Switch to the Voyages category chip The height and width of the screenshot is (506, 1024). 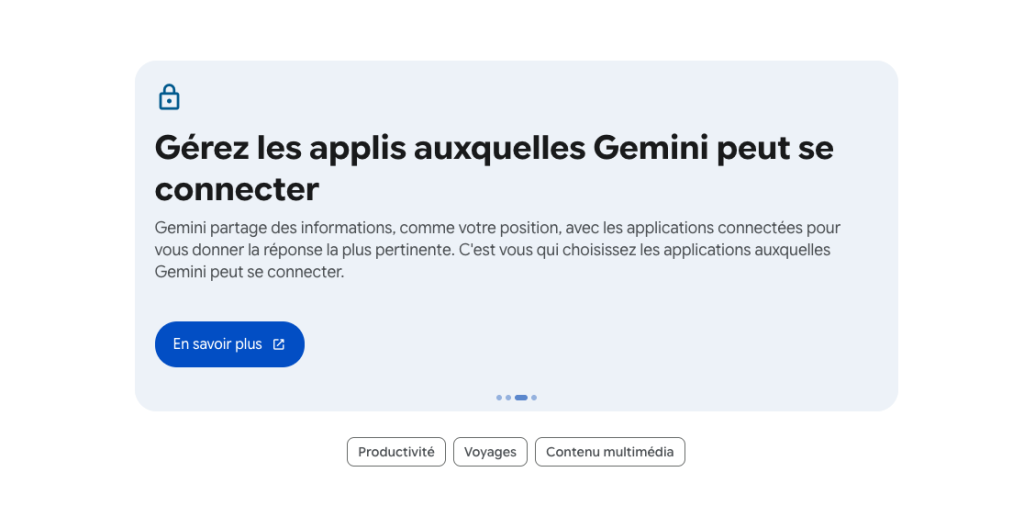tap(490, 452)
